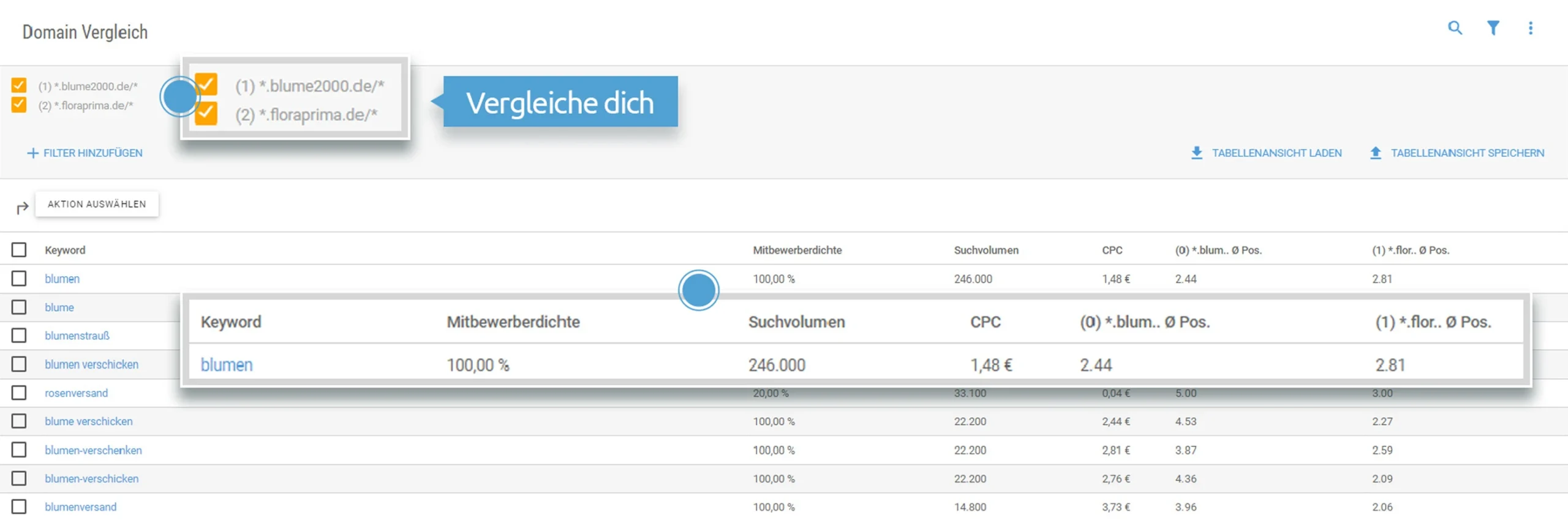Uncheck the blume2000.de domain checkbox
The width and height of the screenshot is (1568, 520).
tap(19, 85)
